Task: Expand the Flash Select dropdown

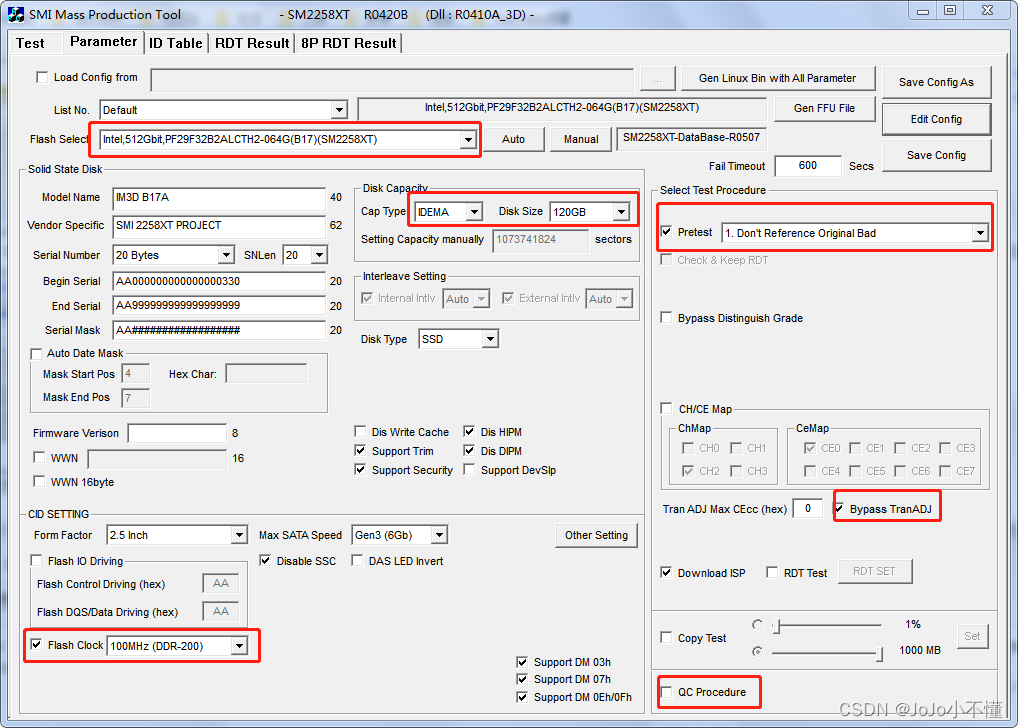Action: coord(467,140)
